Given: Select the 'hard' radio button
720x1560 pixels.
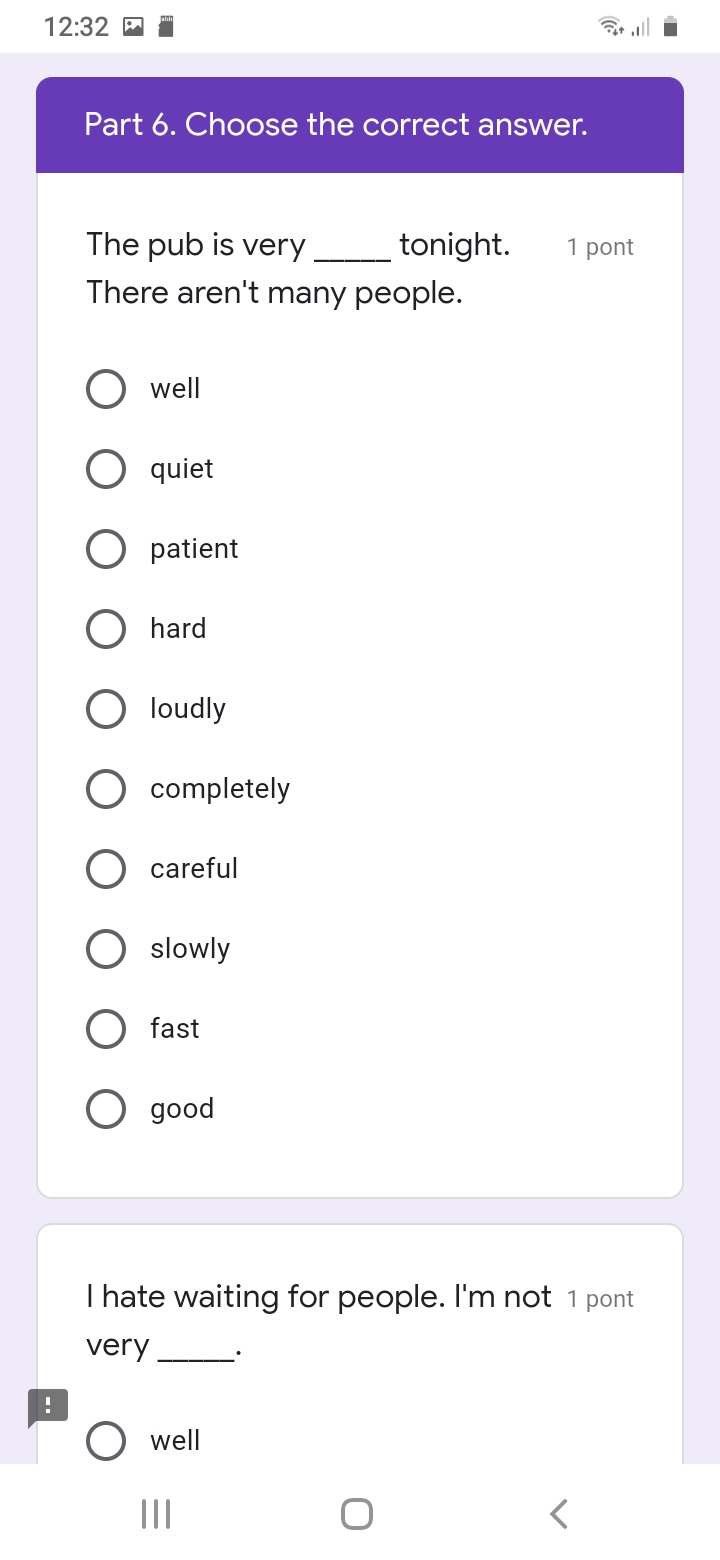Looking at the screenshot, I should point(106,629).
